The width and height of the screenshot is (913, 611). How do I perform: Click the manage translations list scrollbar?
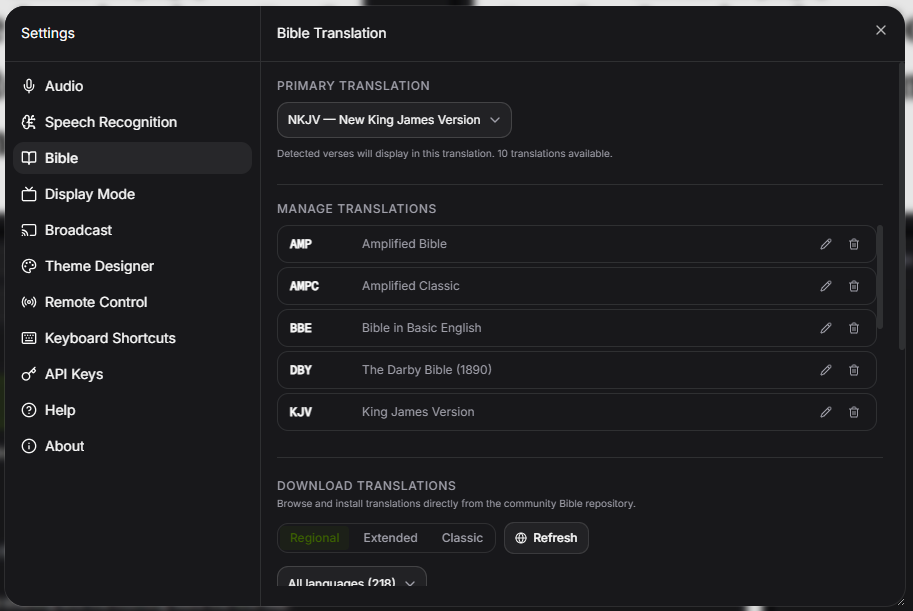(880, 277)
